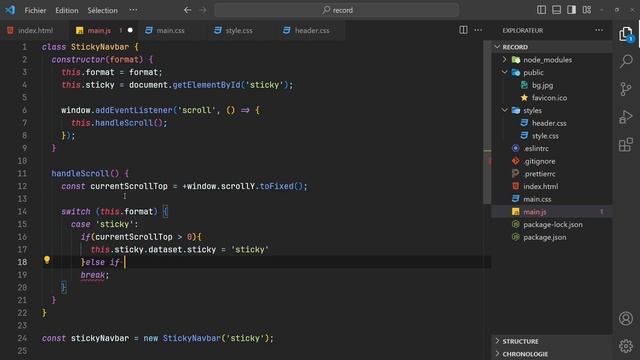
Task: Click the VS Code logo icon
Action: [x=10, y=10]
